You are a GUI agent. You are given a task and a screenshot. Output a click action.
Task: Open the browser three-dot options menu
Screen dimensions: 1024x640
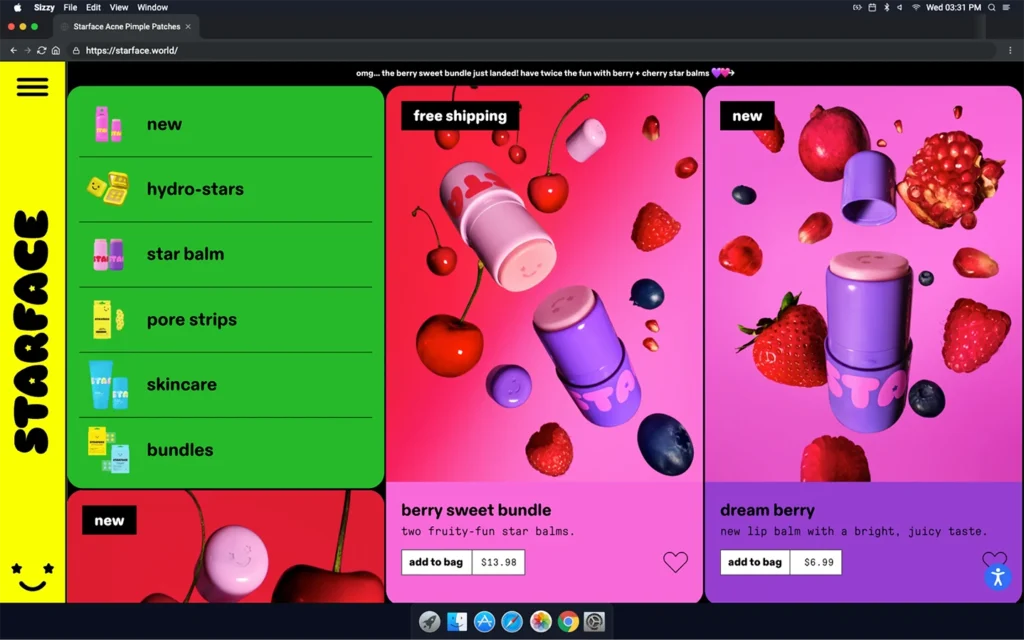[x=1011, y=50]
